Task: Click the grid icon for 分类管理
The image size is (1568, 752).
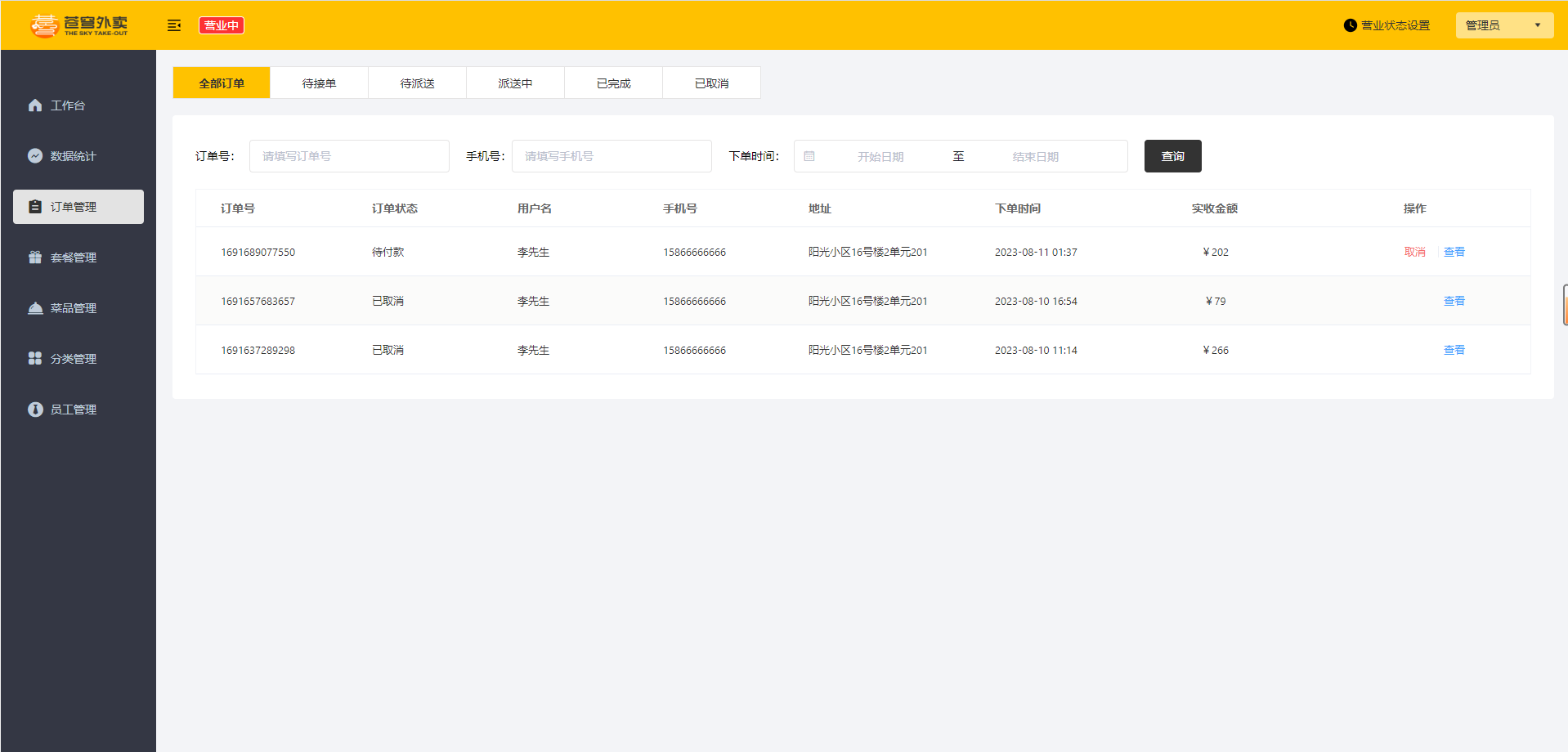Action: (35, 359)
